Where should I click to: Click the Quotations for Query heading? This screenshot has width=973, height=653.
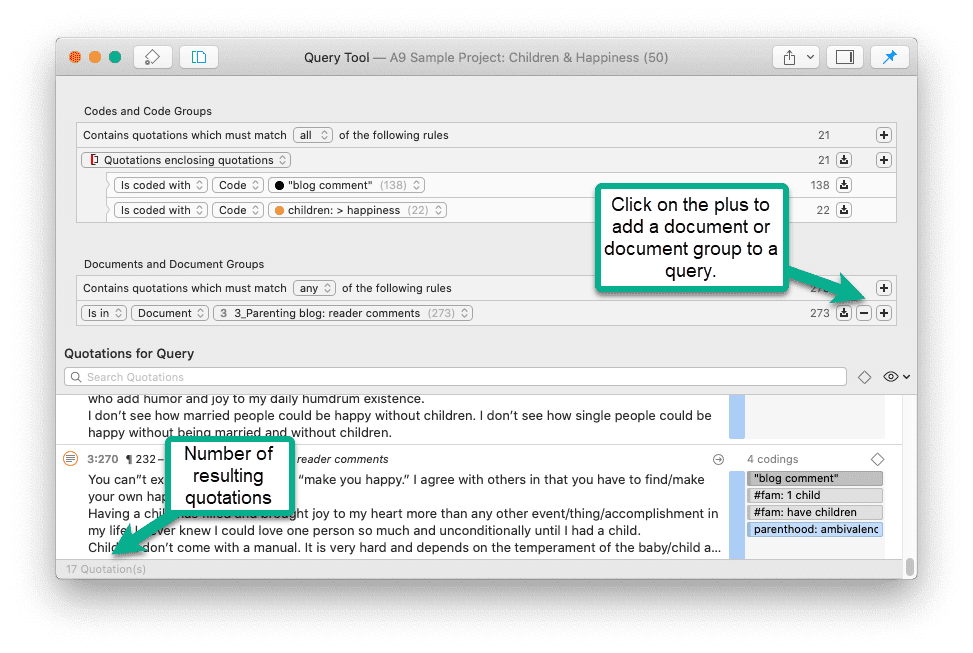tap(129, 353)
